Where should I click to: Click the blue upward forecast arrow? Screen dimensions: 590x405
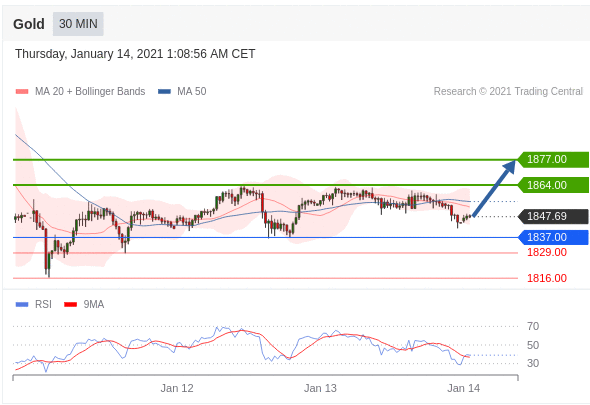tap(494, 188)
